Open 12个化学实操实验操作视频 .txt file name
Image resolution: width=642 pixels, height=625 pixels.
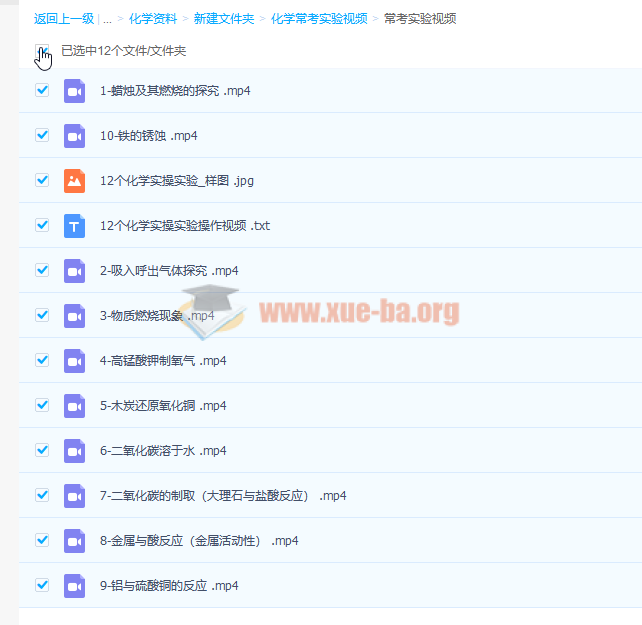(185, 226)
